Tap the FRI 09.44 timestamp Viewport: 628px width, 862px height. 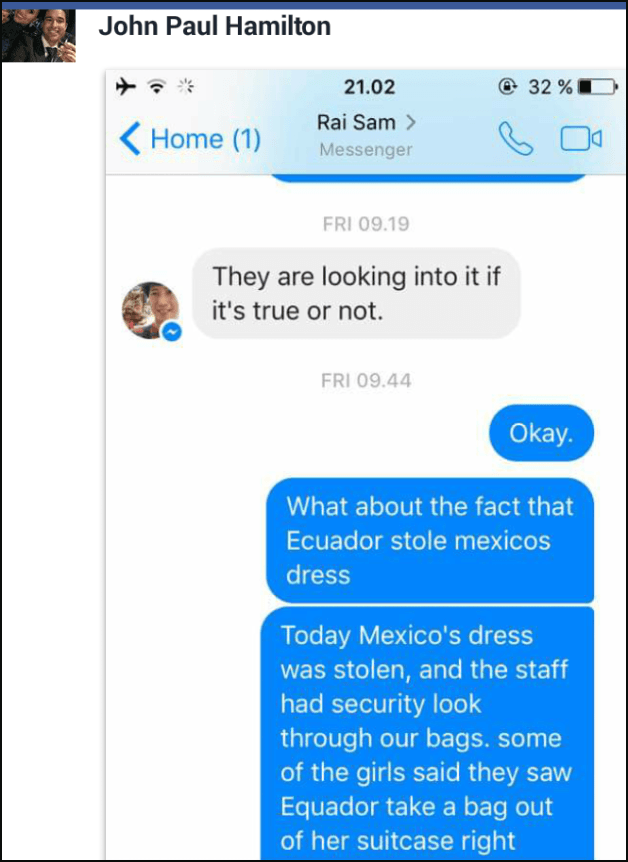click(366, 381)
